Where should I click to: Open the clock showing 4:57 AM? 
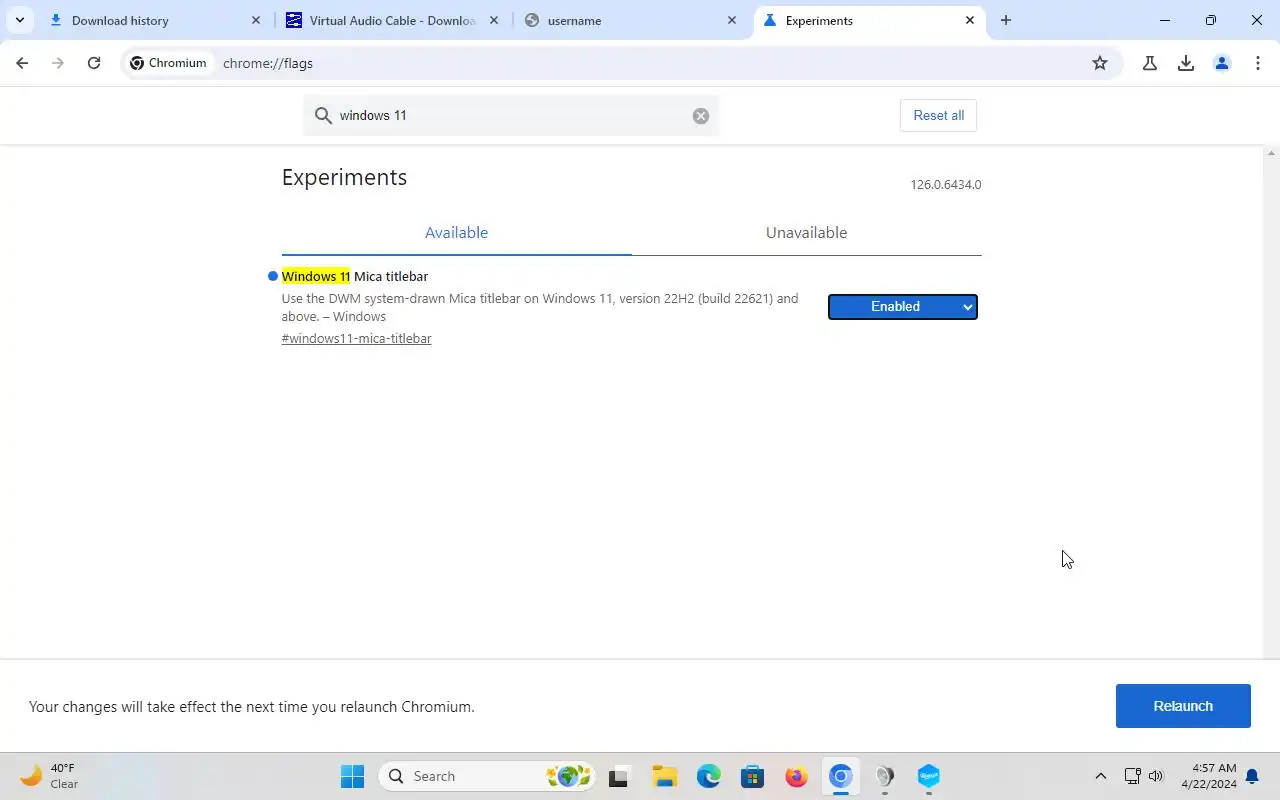(x=1209, y=776)
